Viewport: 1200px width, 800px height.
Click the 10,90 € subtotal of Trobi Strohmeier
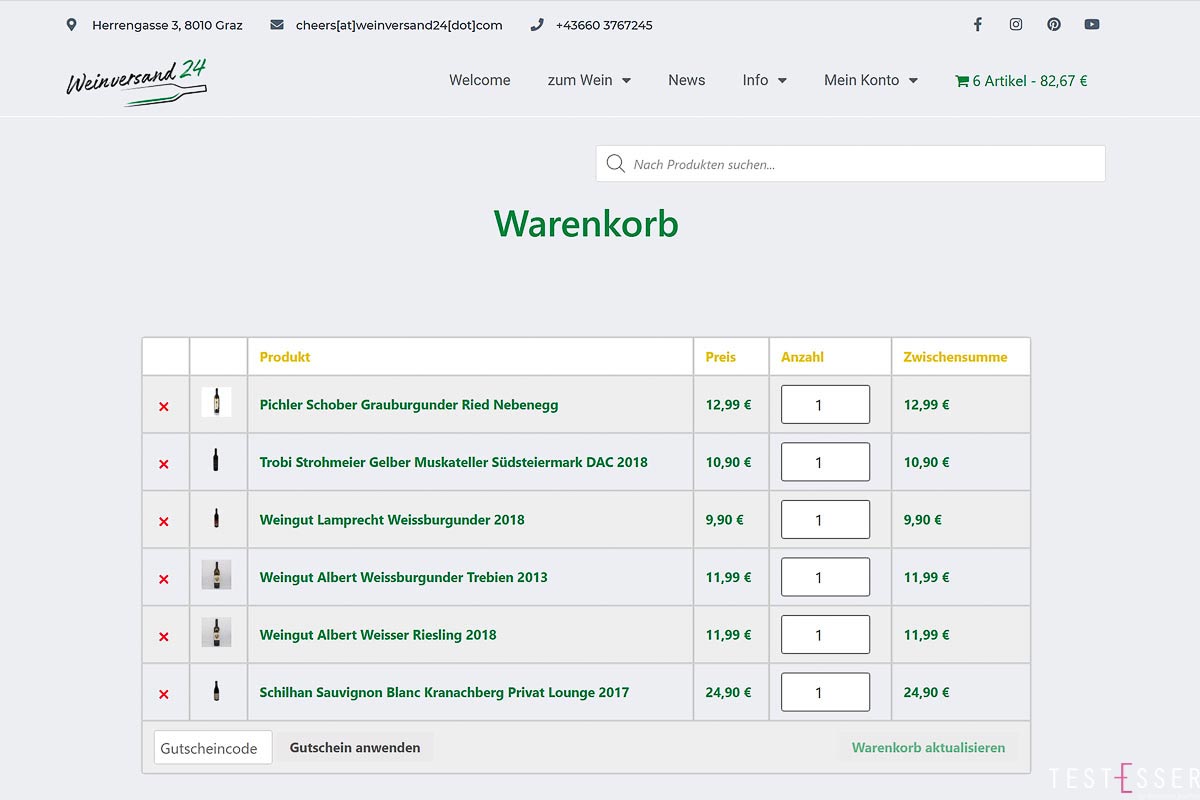pyautogui.click(x=927, y=462)
